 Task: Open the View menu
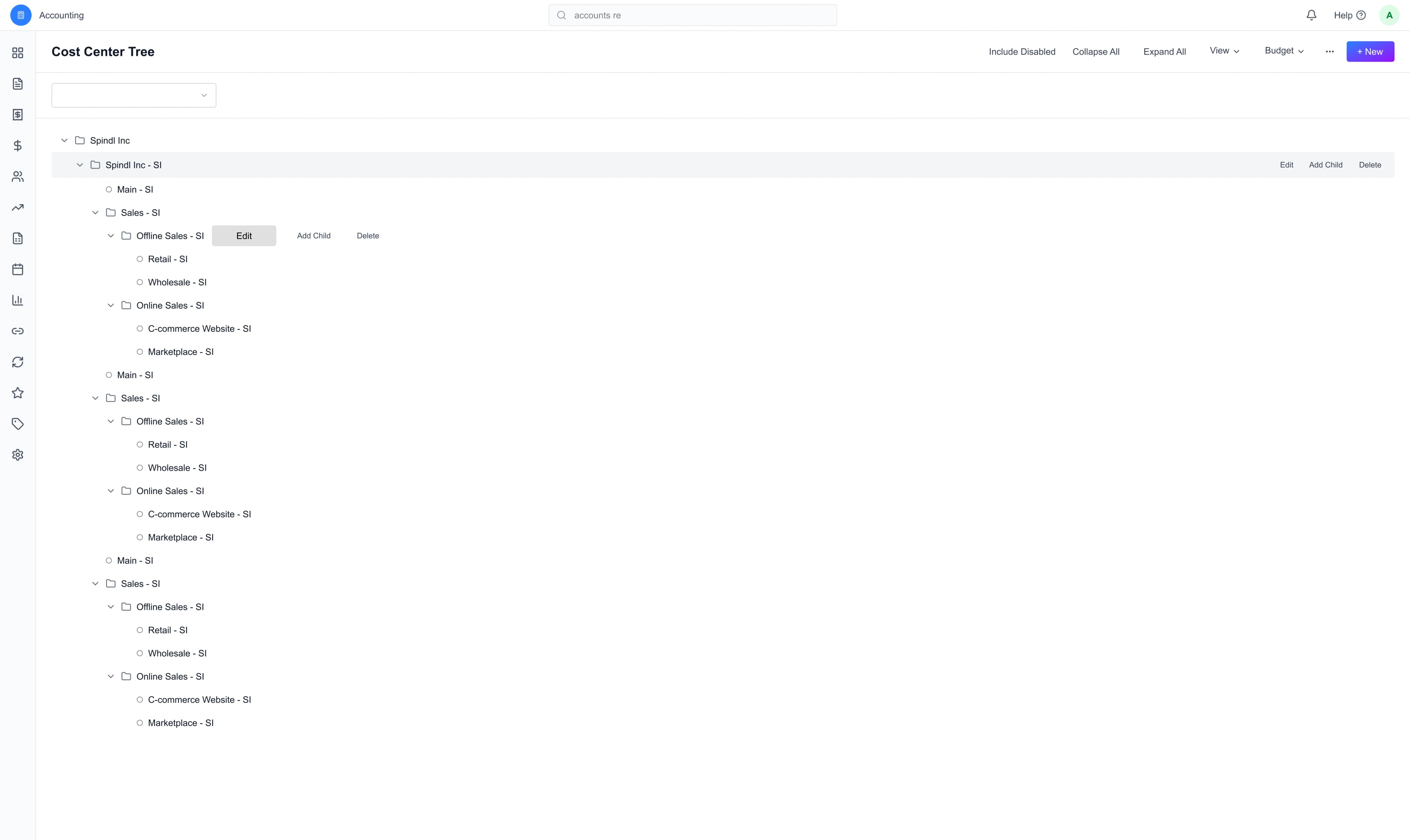tap(1224, 50)
